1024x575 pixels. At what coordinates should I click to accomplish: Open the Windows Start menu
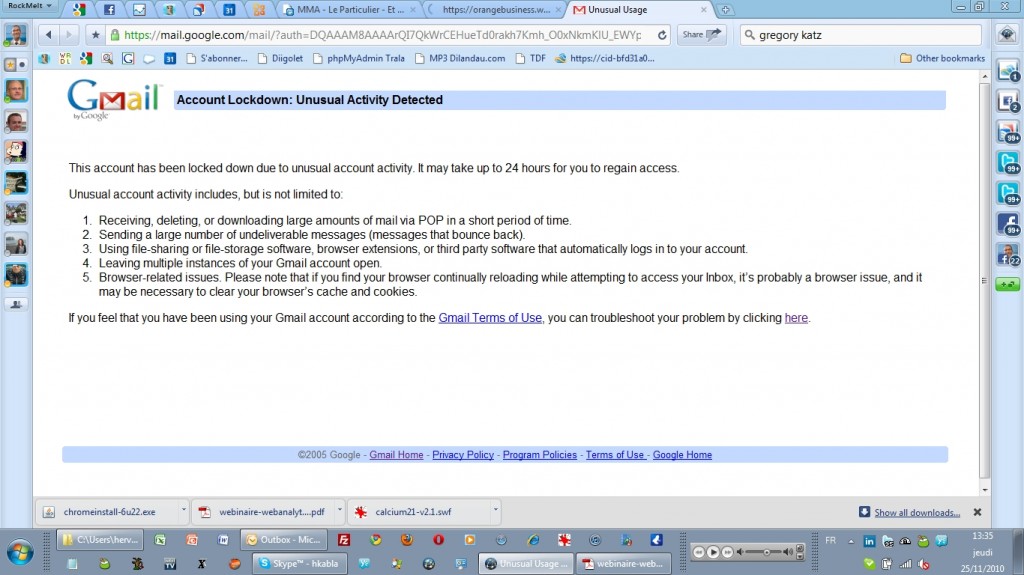20,553
